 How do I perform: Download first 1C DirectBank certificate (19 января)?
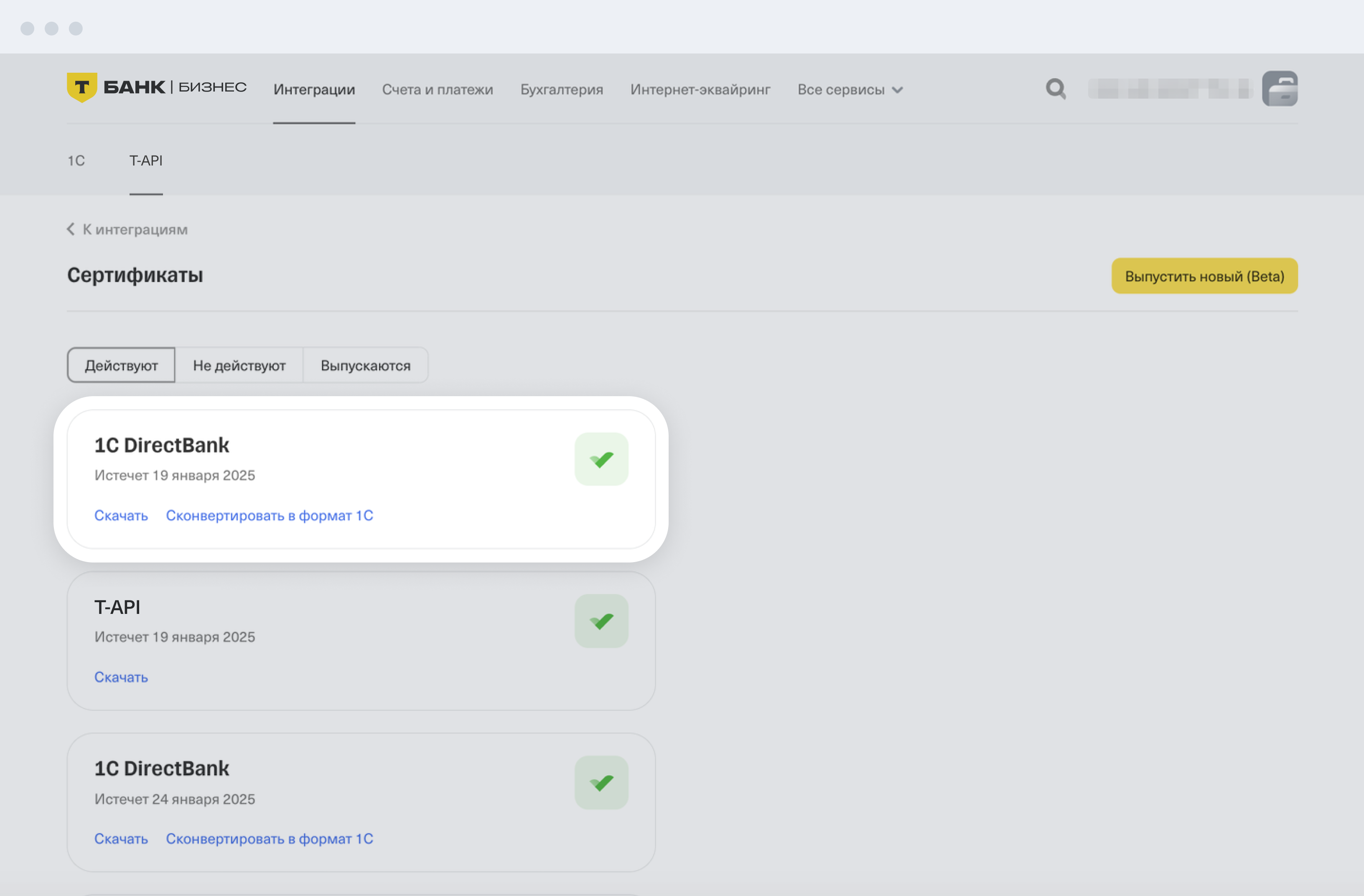(x=121, y=515)
